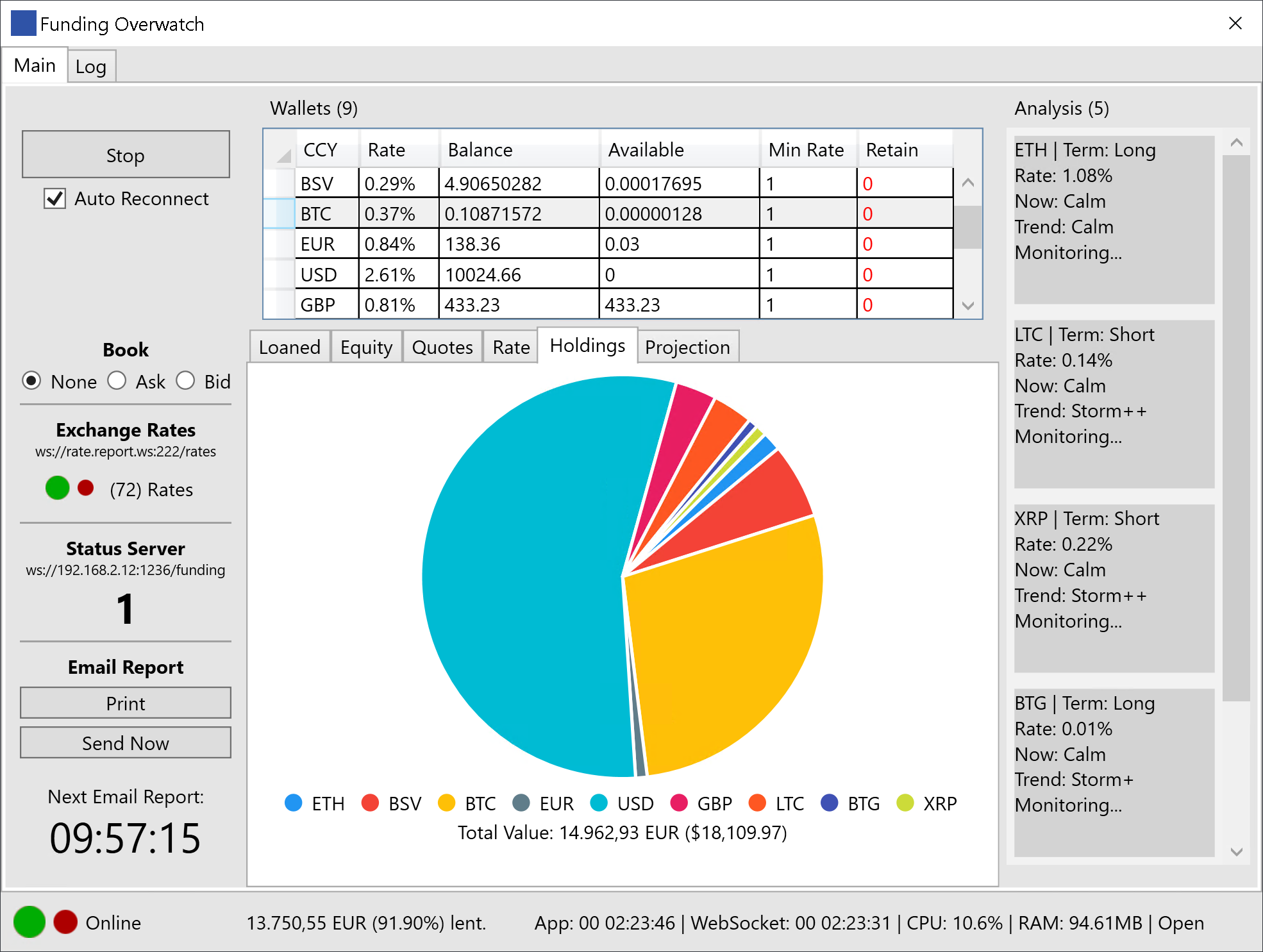Viewport: 1263px width, 952px height.
Task: Click the USD legend dot below pie
Action: 599,803
